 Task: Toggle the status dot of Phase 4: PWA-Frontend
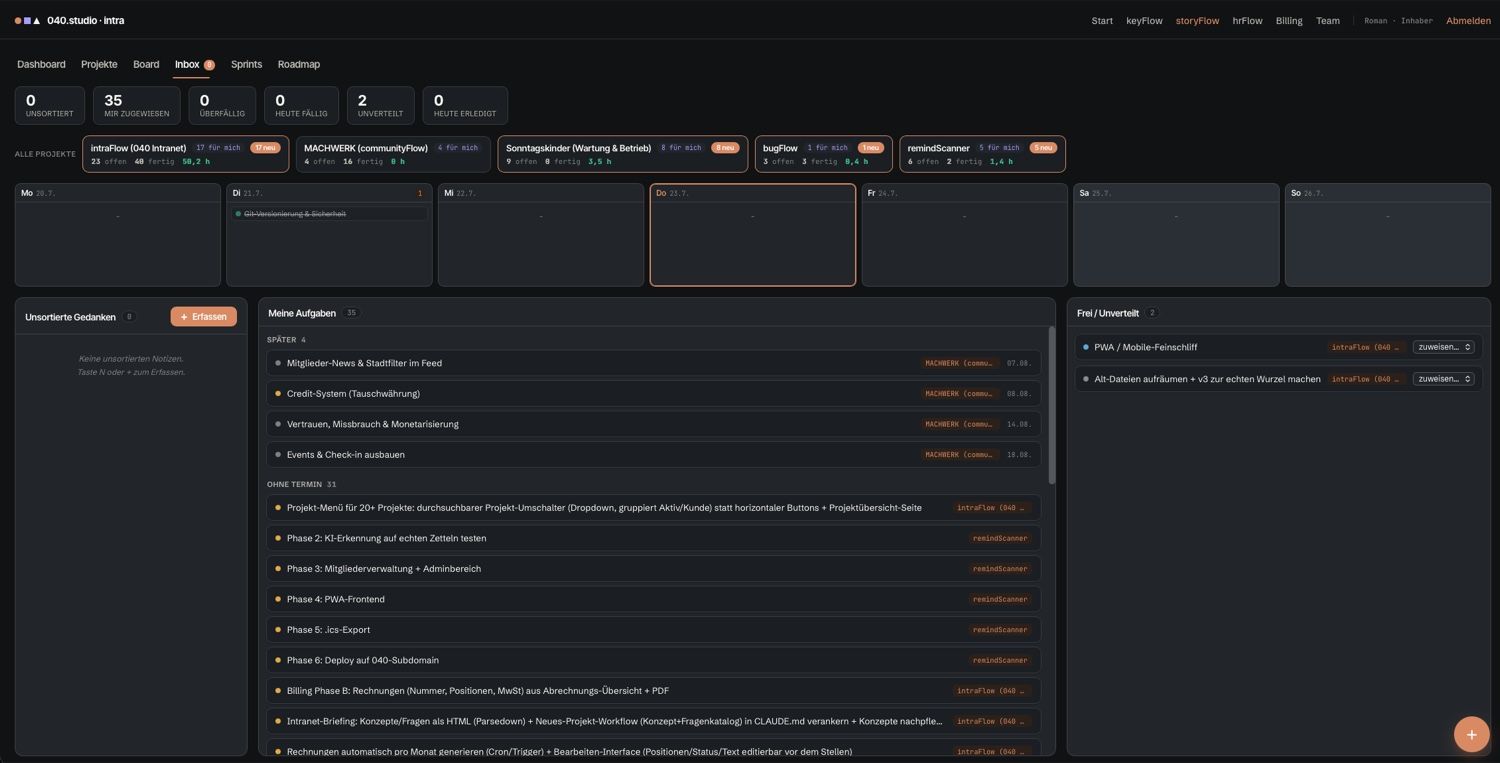278,599
